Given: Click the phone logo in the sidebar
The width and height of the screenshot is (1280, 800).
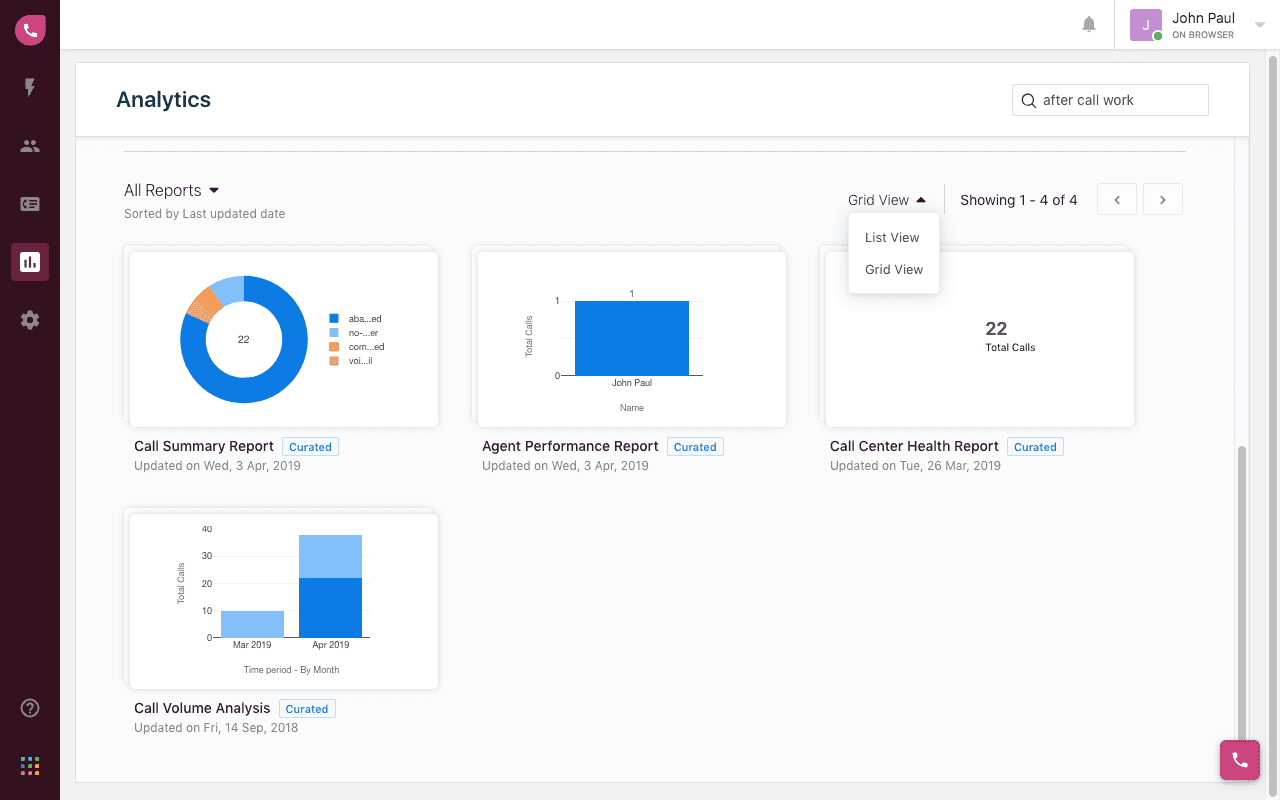Looking at the screenshot, I should (x=30, y=30).
